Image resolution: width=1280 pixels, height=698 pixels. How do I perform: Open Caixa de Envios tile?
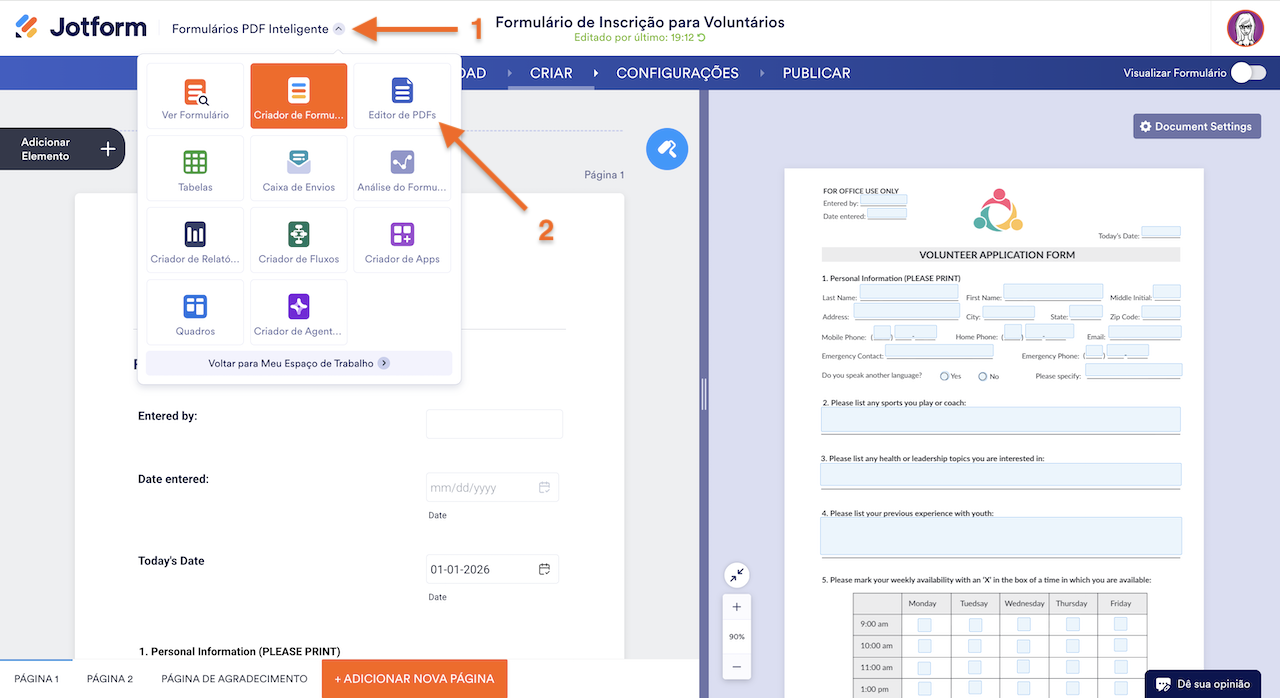click(x=299, y=168)
